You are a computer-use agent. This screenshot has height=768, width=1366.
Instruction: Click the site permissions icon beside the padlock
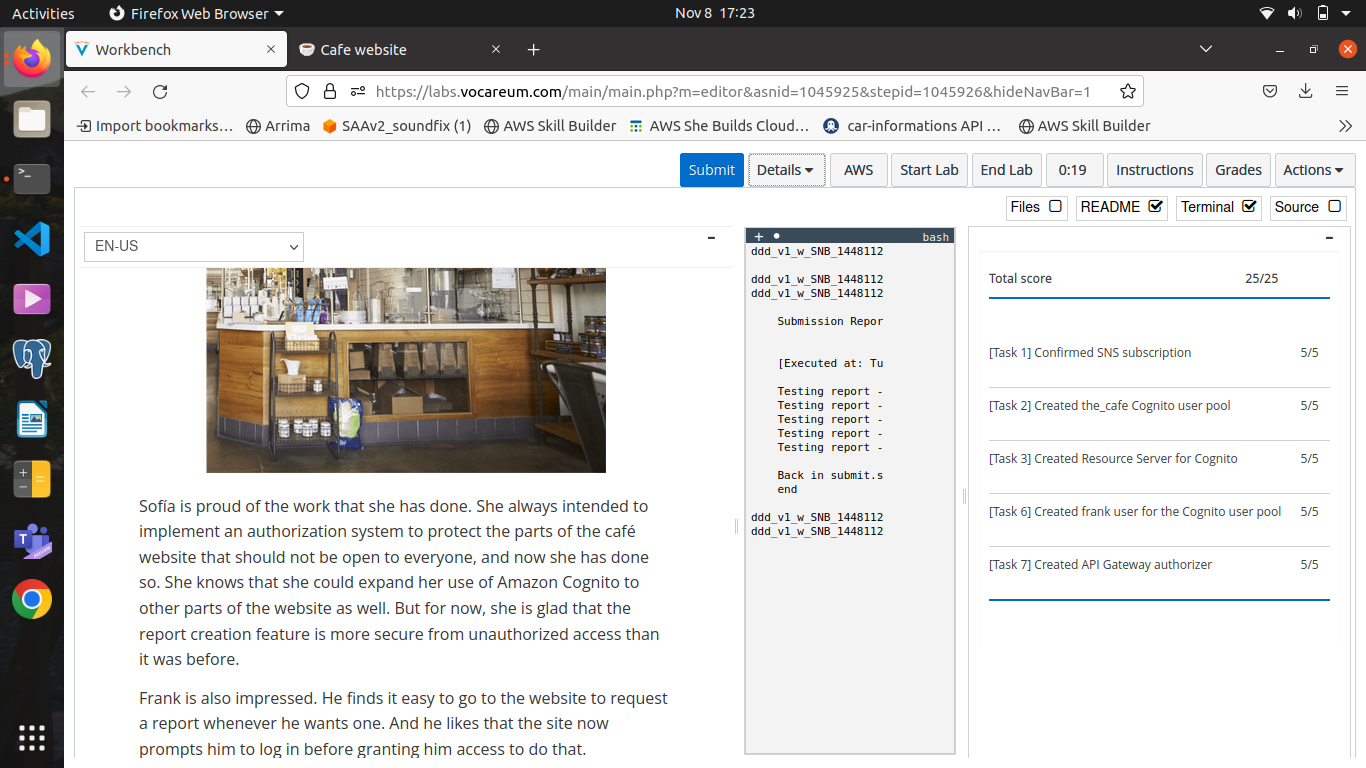356,91
